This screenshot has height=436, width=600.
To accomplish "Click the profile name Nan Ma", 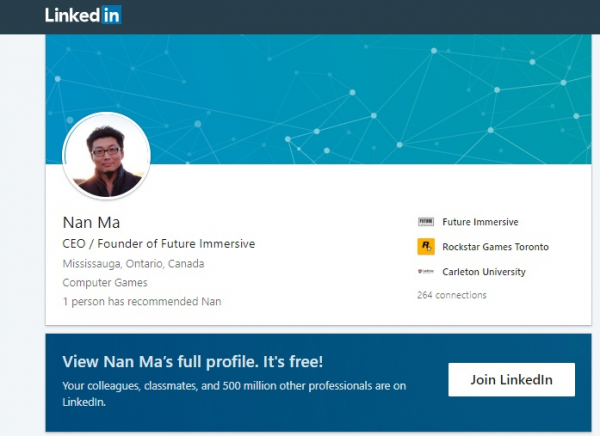I will (91, 222).
